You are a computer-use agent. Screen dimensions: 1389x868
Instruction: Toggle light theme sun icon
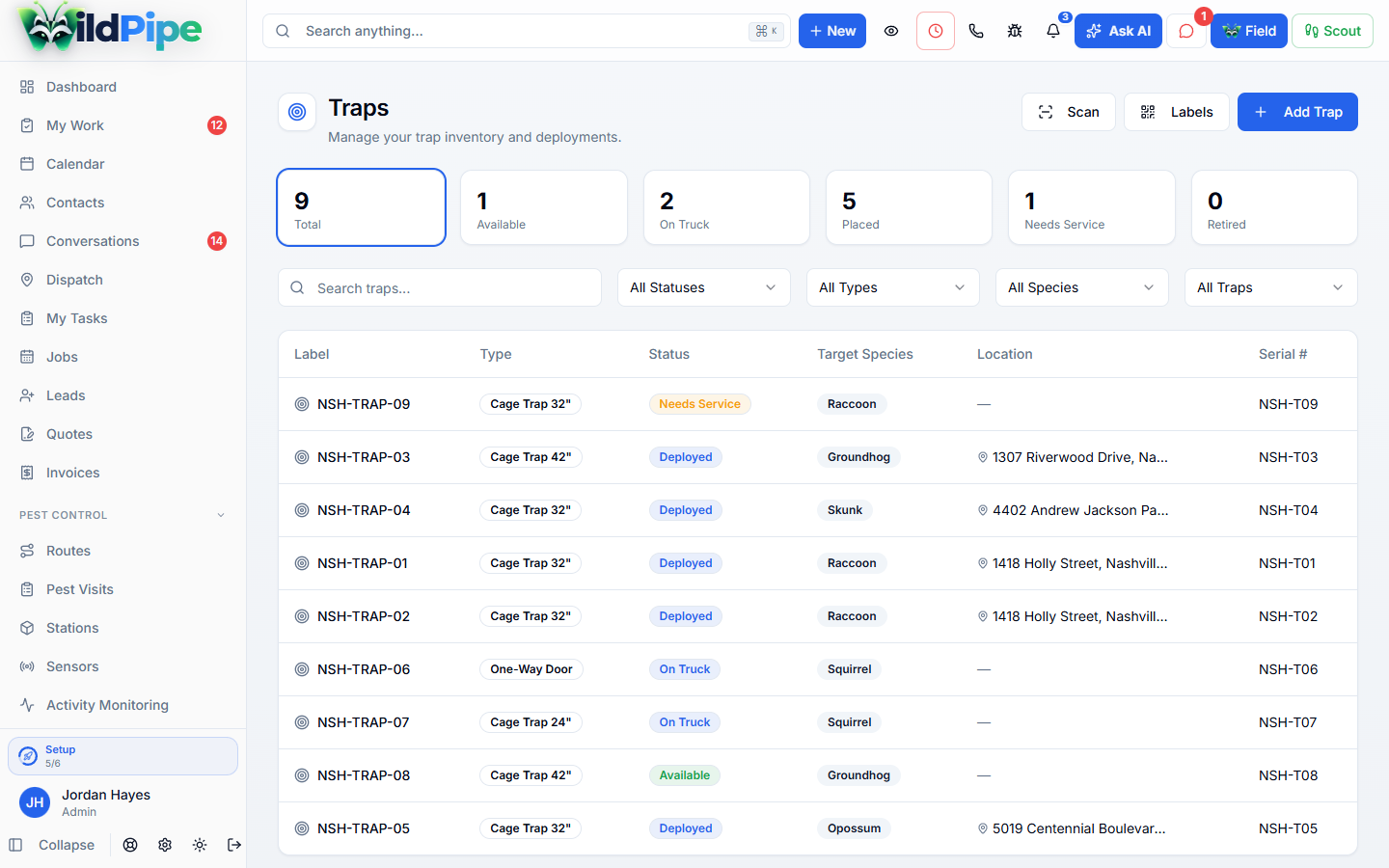click(x=200, y=845)
